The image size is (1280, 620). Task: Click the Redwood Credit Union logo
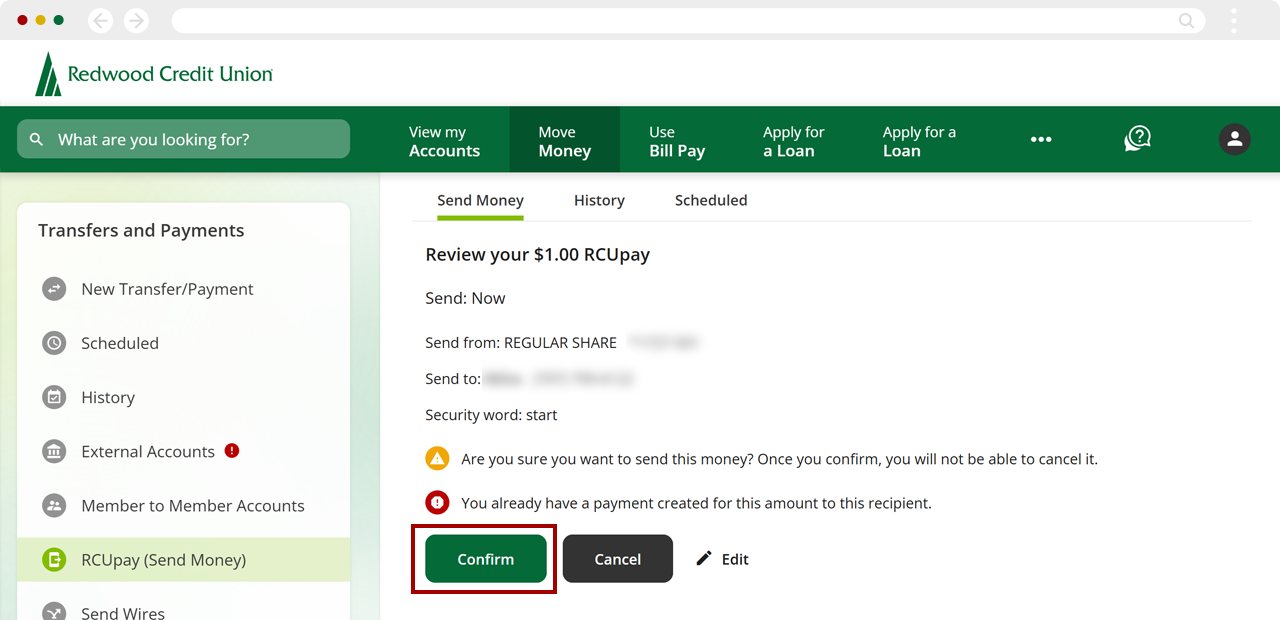(153, 74)
